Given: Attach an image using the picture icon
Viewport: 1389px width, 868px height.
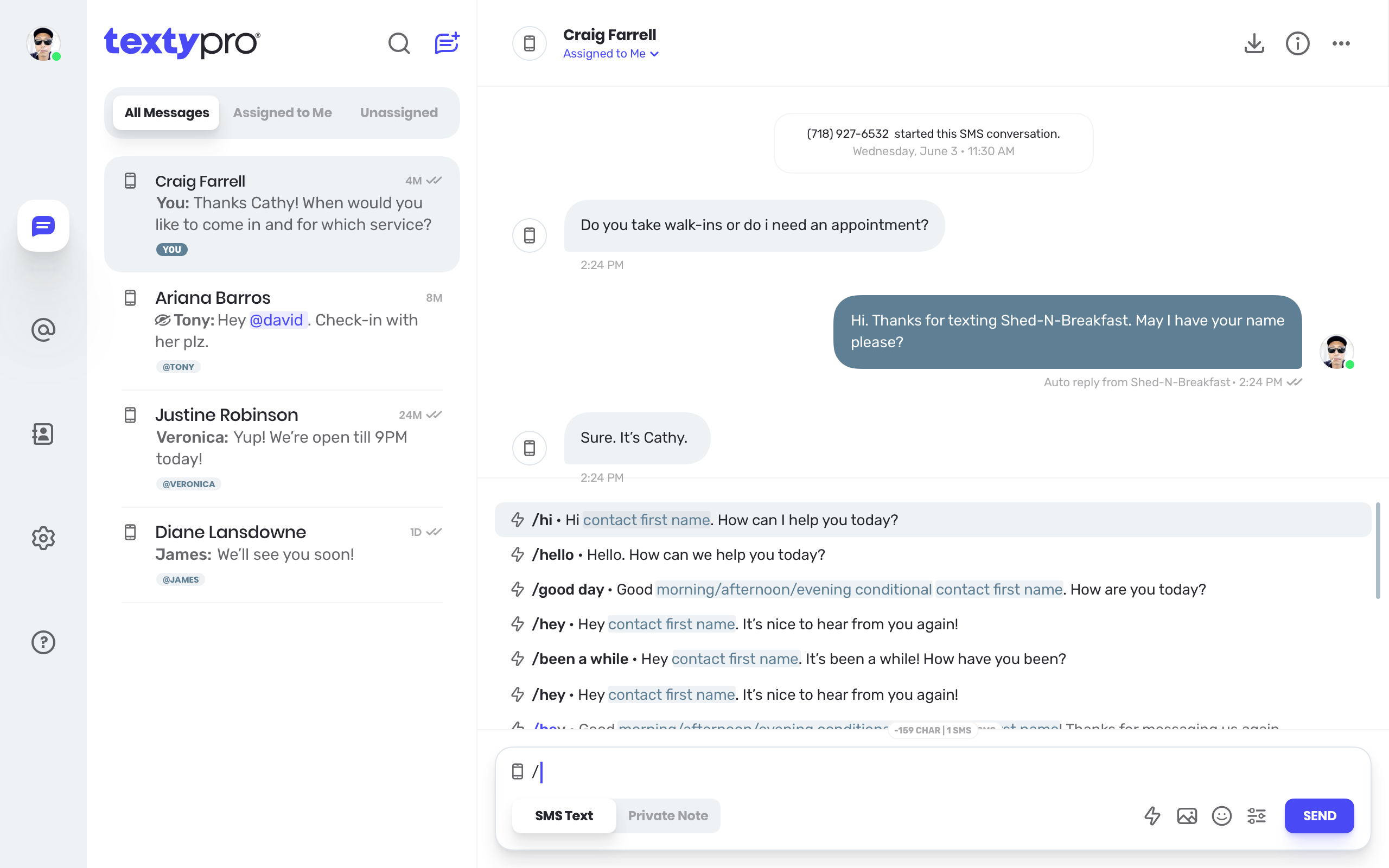Looking at the screenshot, I should pos(1187,816).
